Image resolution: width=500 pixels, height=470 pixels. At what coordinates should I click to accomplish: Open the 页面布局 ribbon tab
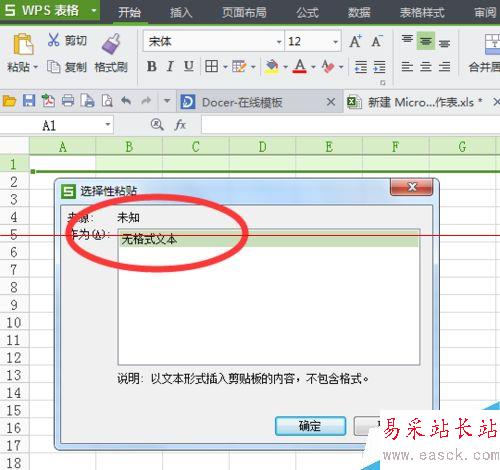coord(244,12)
